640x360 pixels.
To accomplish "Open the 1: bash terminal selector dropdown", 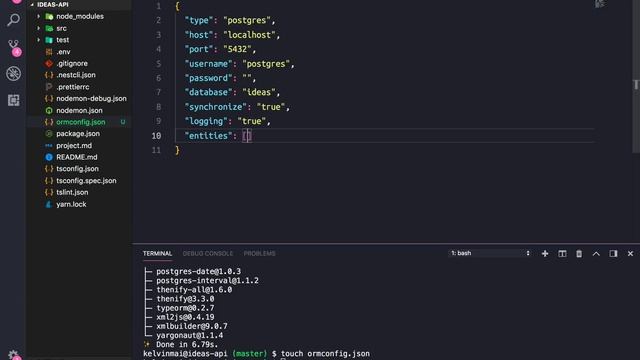I will (x=490, y=253).
